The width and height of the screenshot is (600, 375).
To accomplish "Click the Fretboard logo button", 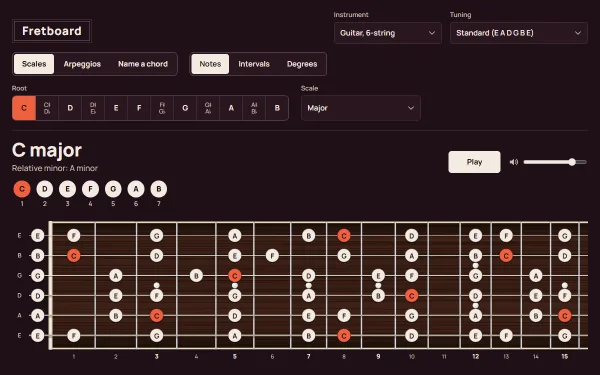I will [52, 31].
